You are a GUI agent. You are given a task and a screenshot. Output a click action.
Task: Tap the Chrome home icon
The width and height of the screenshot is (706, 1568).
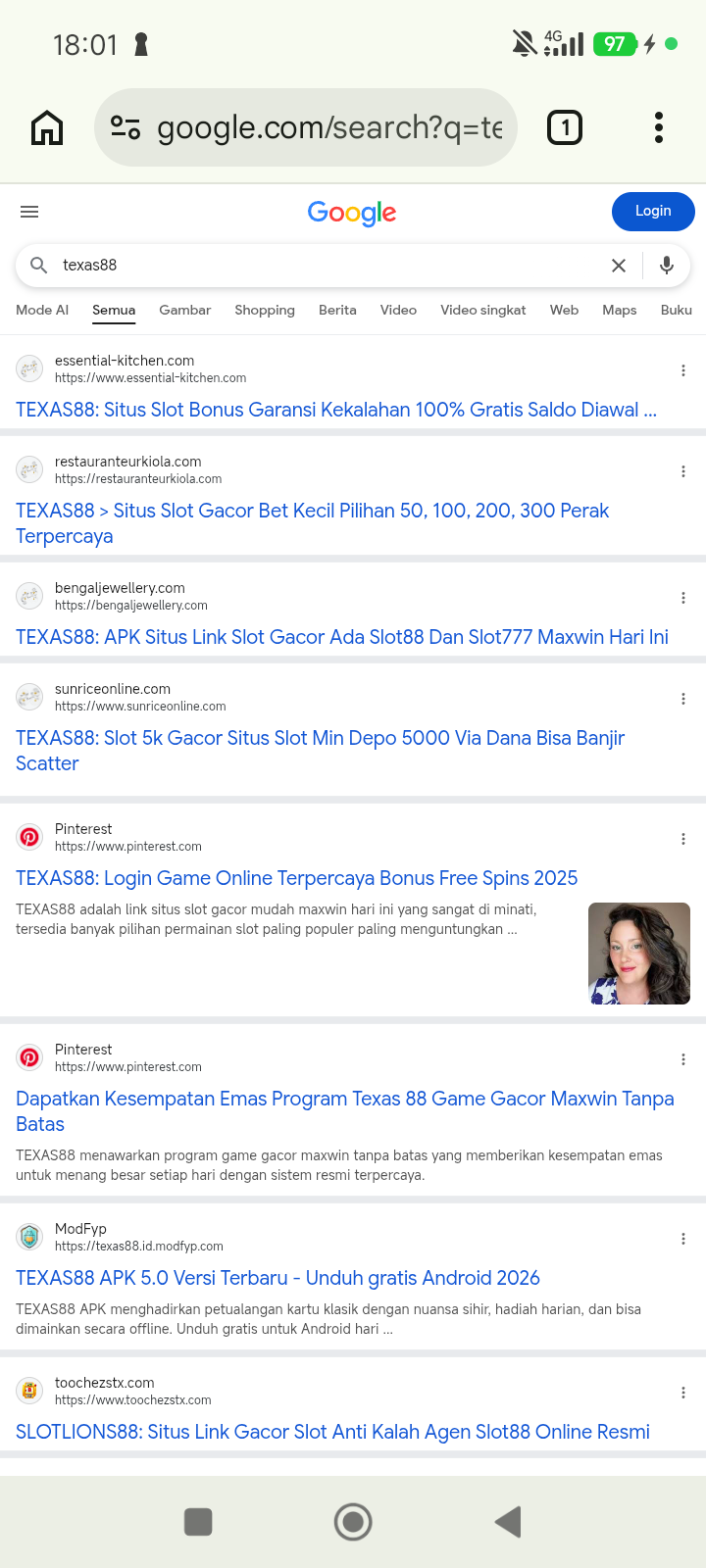click(47, 127)
